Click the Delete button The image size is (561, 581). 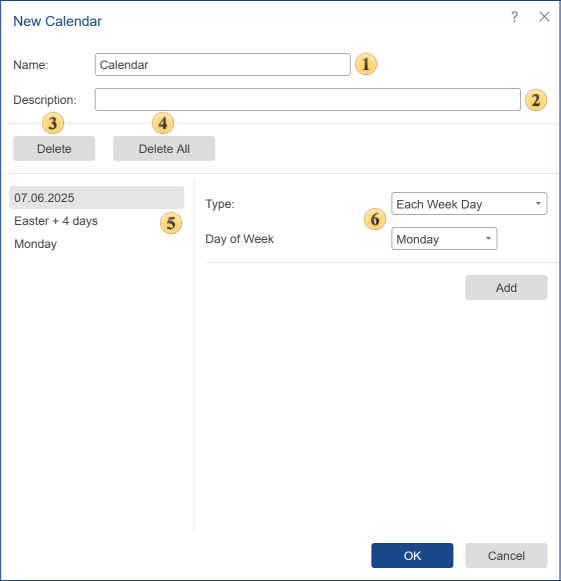(x=54, y=149)
